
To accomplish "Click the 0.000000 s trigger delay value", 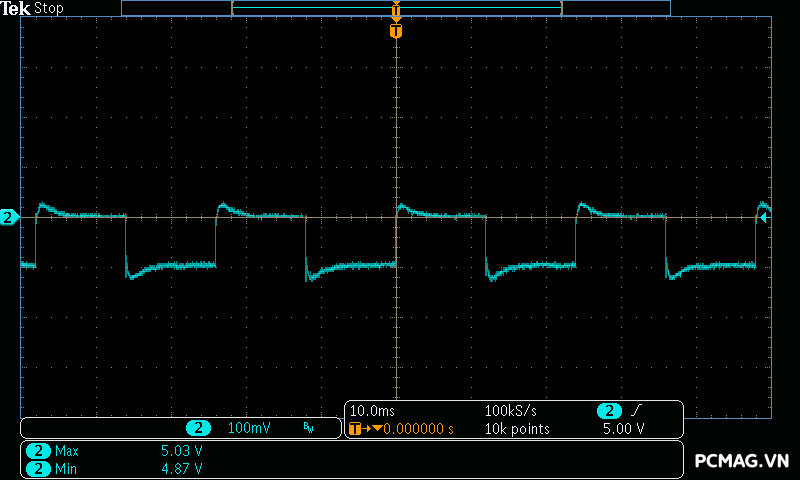I will [412, 429].
